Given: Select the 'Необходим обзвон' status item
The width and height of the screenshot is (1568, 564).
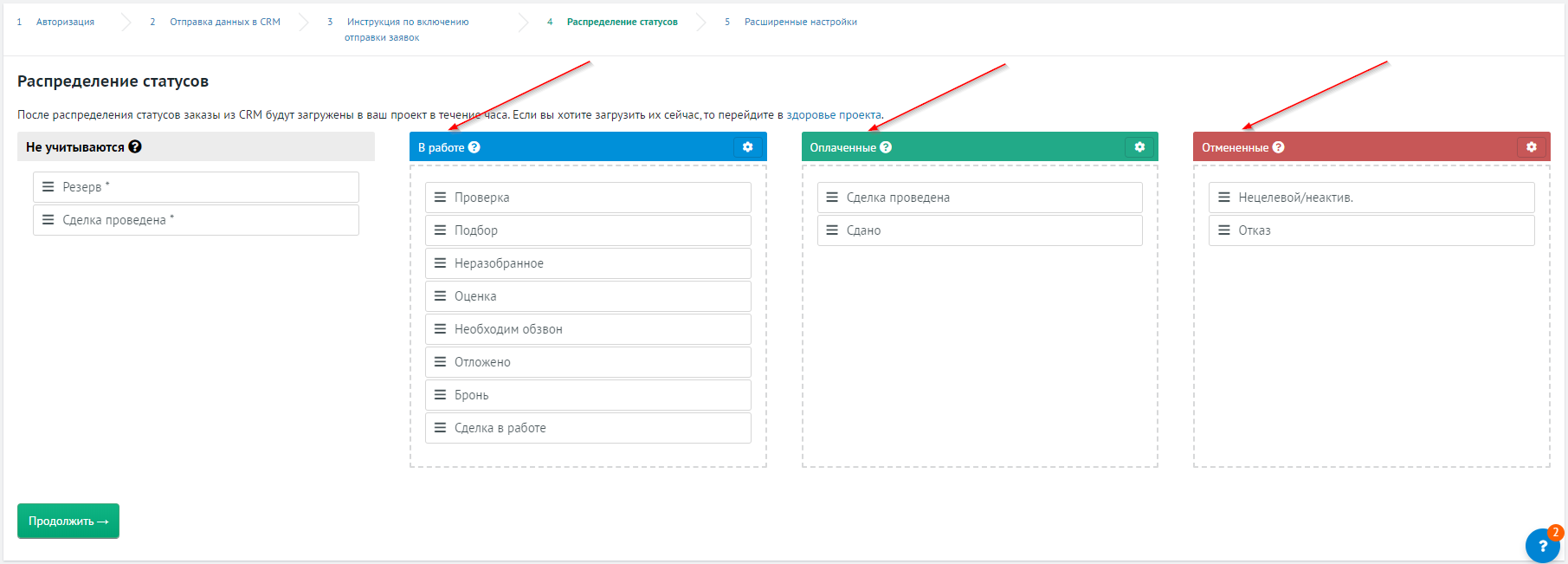Looking at the screenshot, I should (588, 329).
